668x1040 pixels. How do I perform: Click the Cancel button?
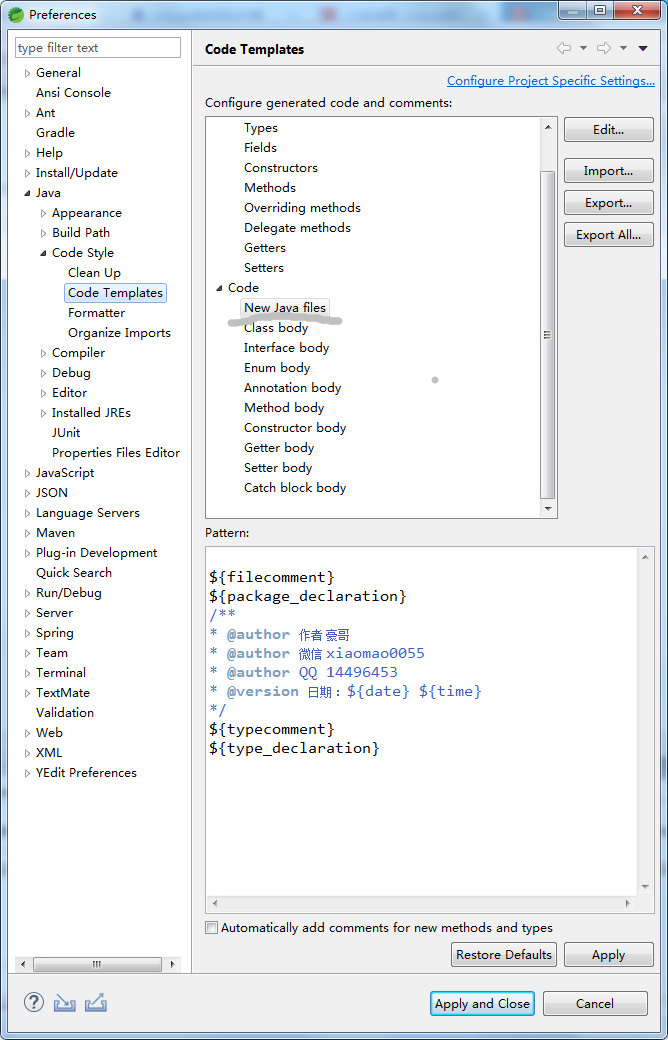[x=595, y=1004]
